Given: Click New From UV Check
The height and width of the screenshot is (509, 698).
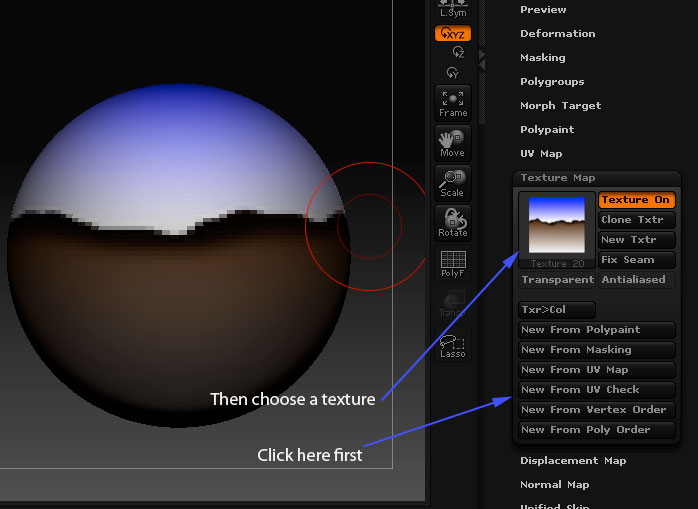Looking at the screenshot, I should (x=597, y=390).
